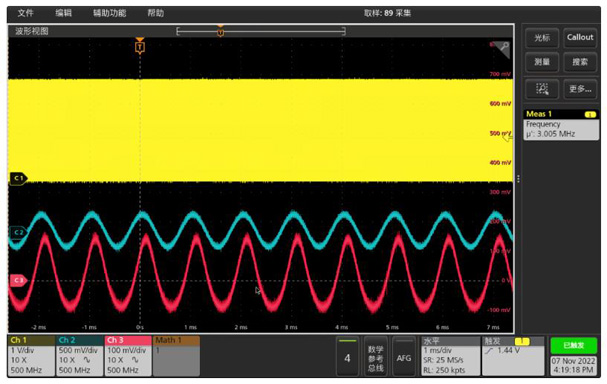Select the C3 channel handle marker
The height and width of the screenshot is (384, 607).
(18, 280)
